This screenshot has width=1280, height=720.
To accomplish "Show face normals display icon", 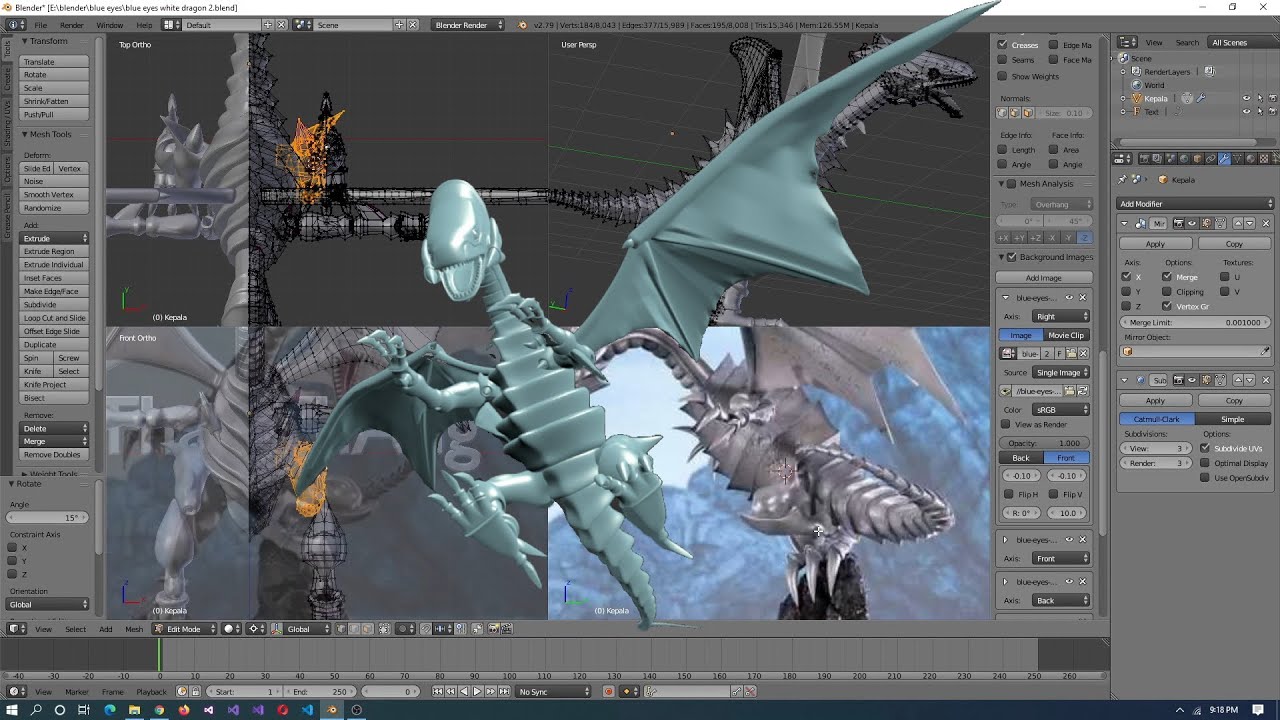I will pyautogui.click(x=1028, y=113).
